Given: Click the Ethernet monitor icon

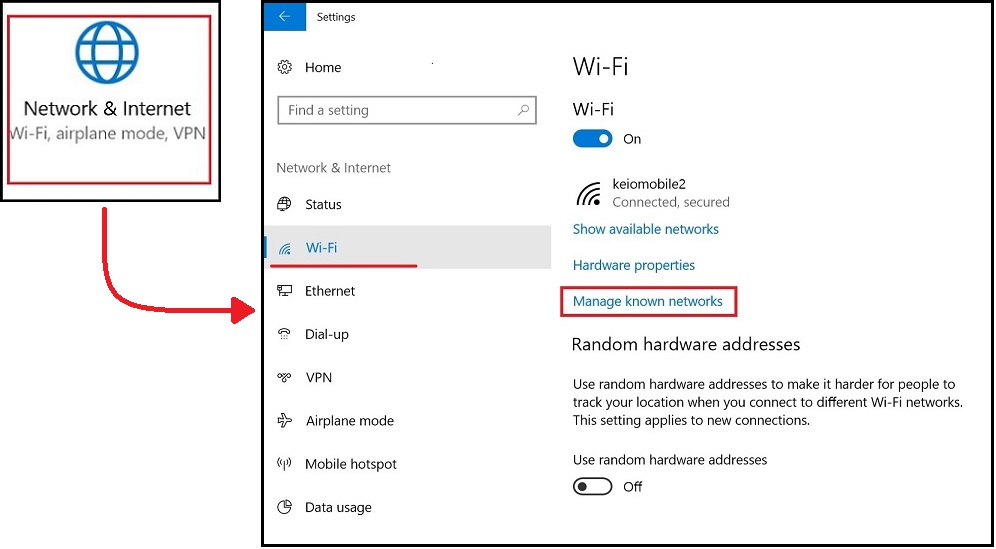Looking at the screenshot, I should click(x=285, y=291).
